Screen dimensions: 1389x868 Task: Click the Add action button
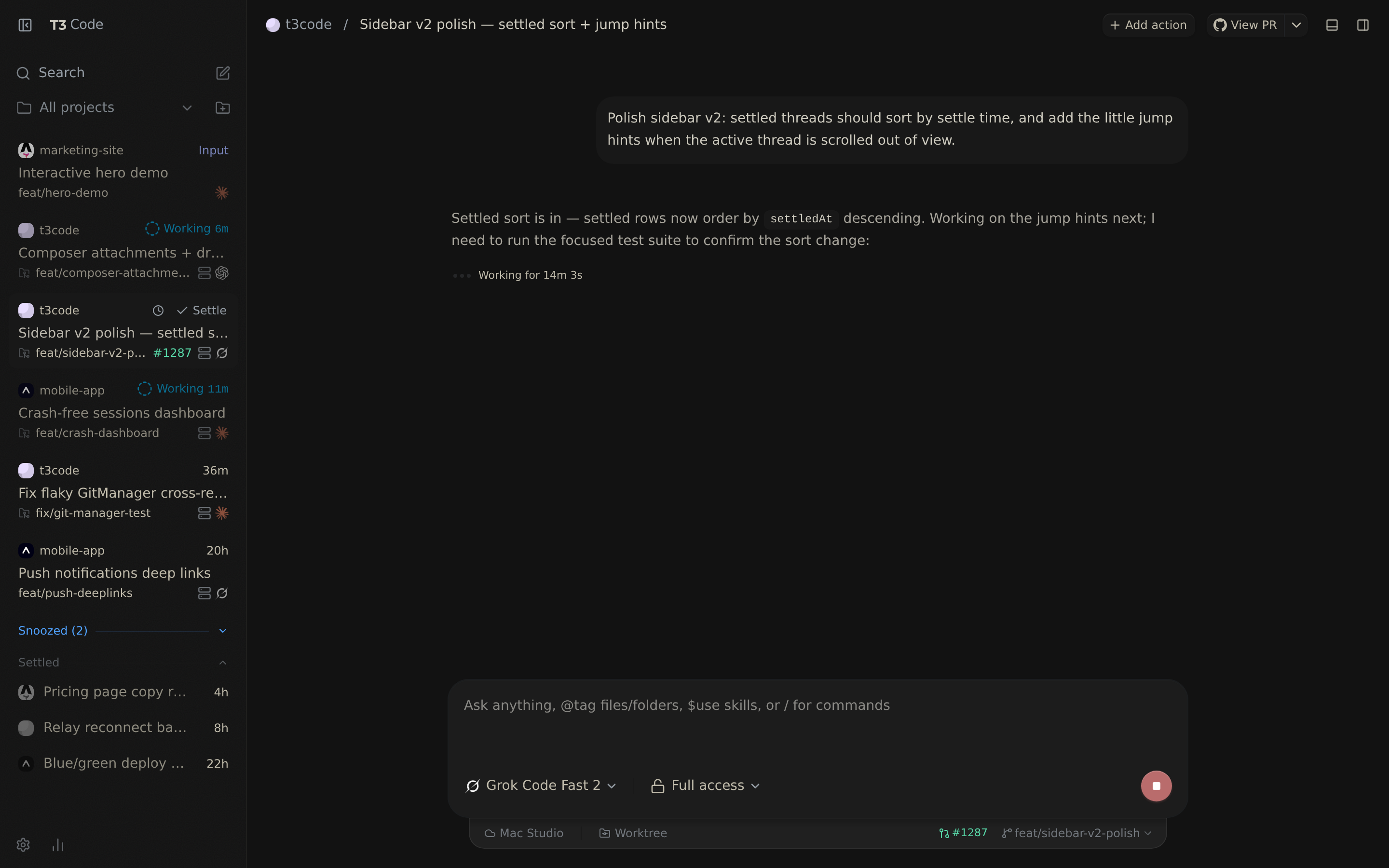click(x=1148, y=25)
